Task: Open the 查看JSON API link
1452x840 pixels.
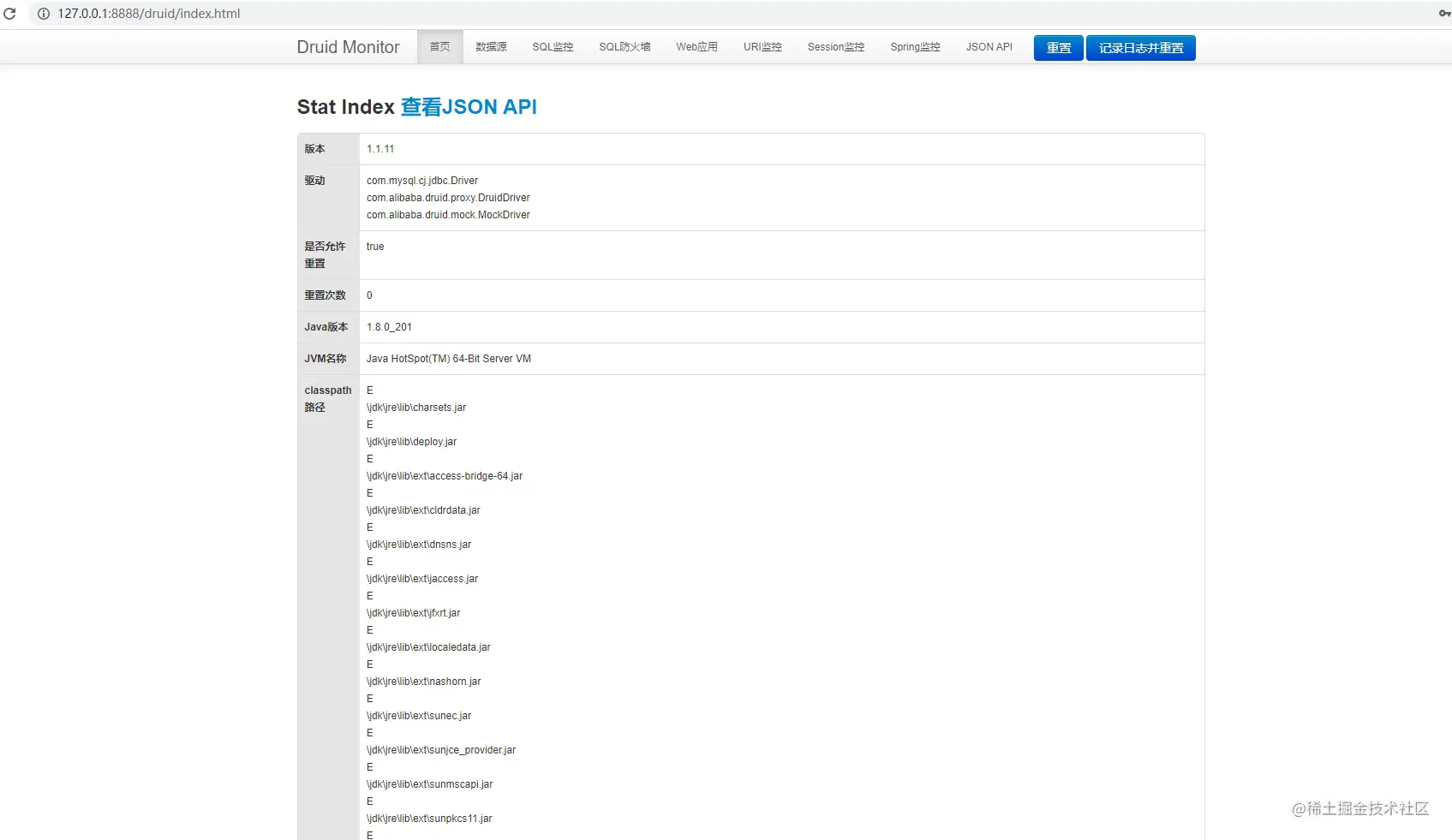Action: 469,107
